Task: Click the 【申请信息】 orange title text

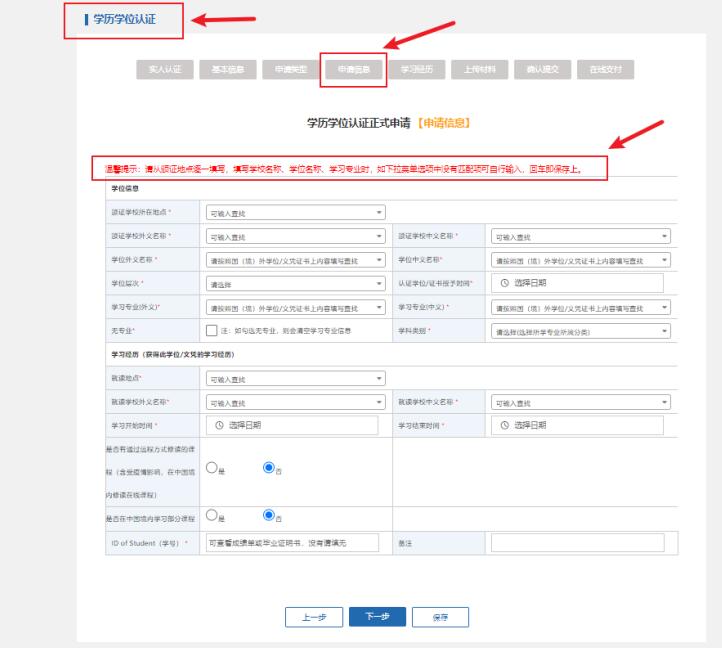Action: coord(444,123)
